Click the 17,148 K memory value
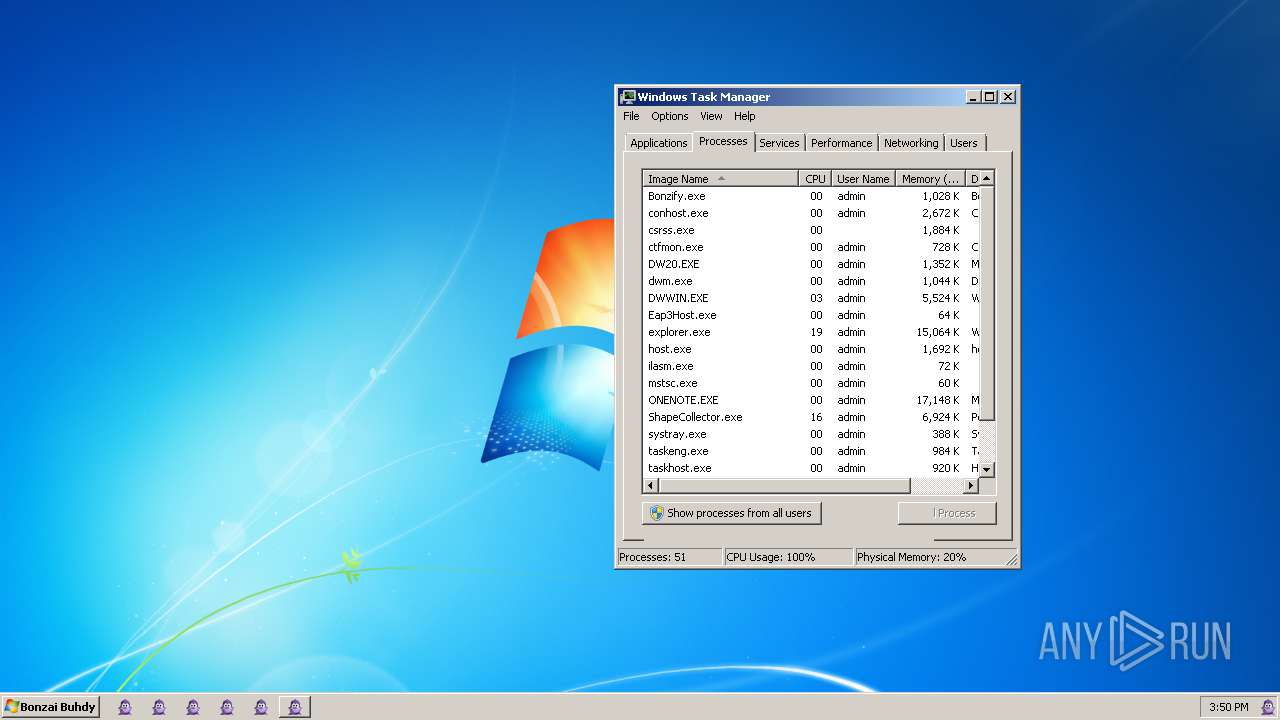The image size is (1280, 720). (x=940, y=400)
